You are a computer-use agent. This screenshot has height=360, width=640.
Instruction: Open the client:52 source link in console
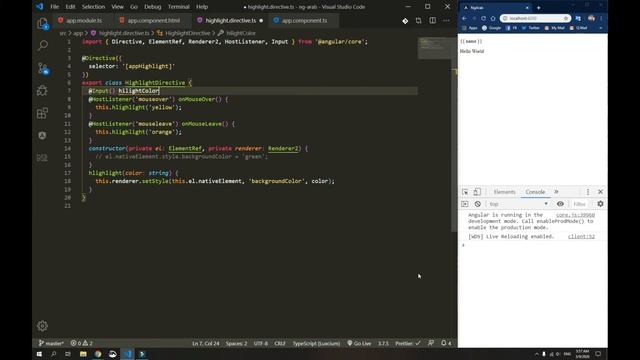point(581,237)
